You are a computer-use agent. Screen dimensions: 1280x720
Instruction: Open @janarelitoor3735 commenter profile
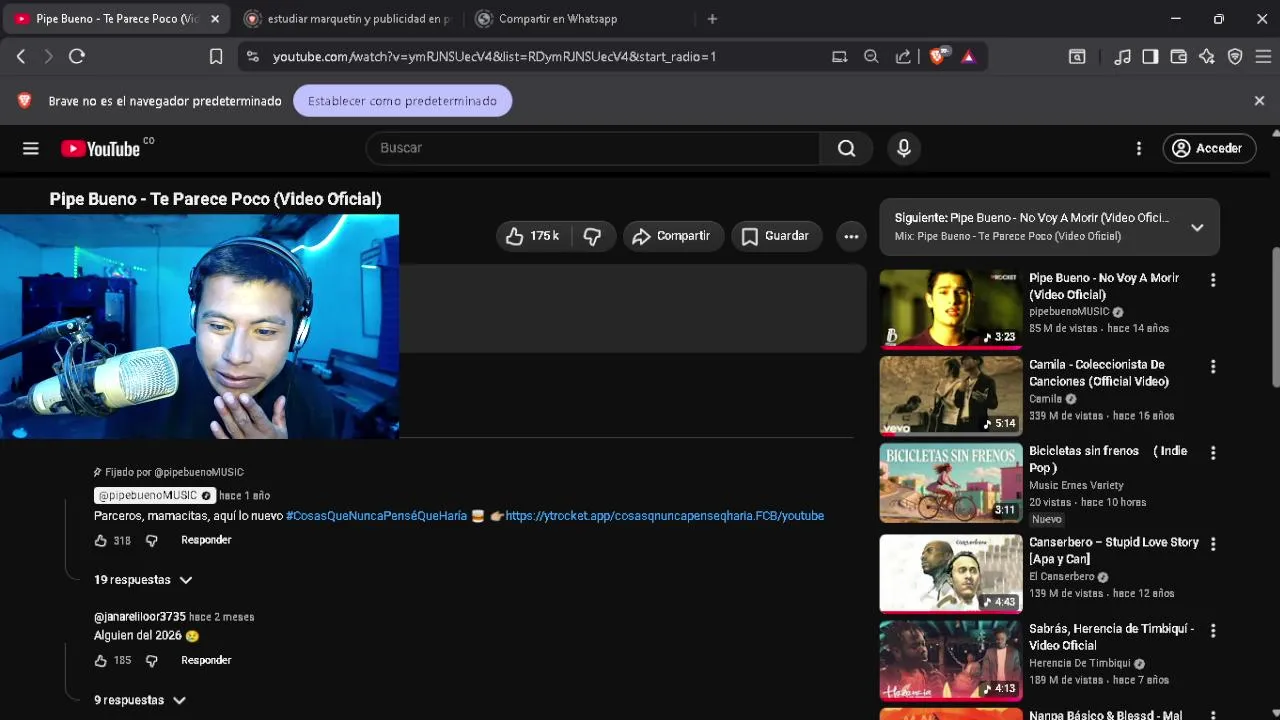click(x=140, y=617)
